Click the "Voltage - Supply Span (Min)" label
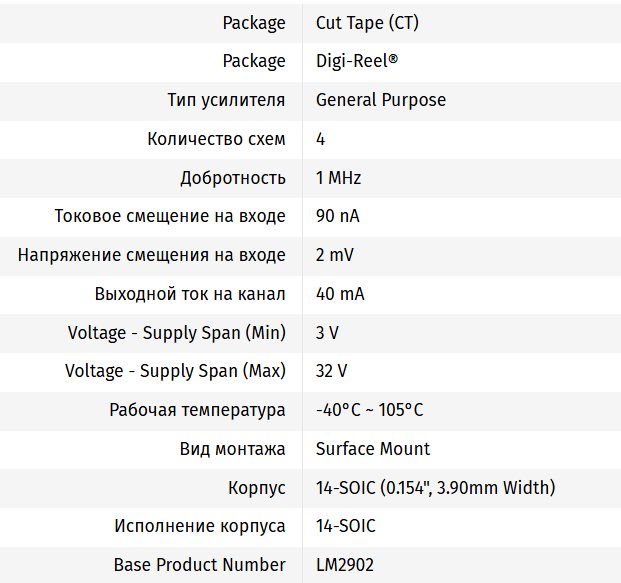This screenshot has height=583, width=621. (x=177, y=333)
